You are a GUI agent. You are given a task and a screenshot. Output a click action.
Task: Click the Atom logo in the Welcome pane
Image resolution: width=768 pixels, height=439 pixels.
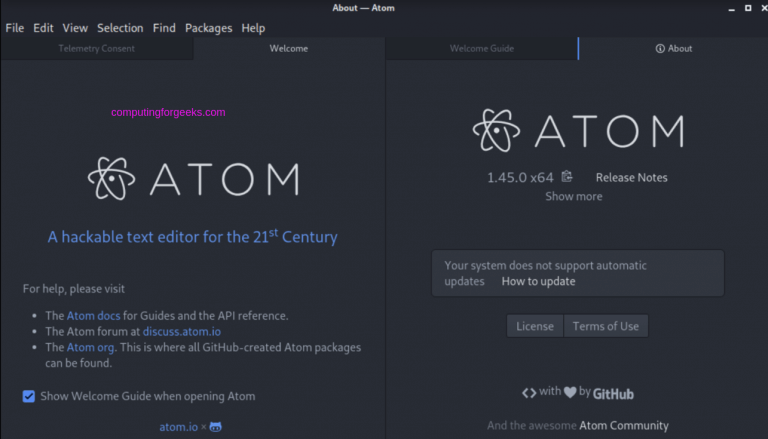[x=193, y=179]
